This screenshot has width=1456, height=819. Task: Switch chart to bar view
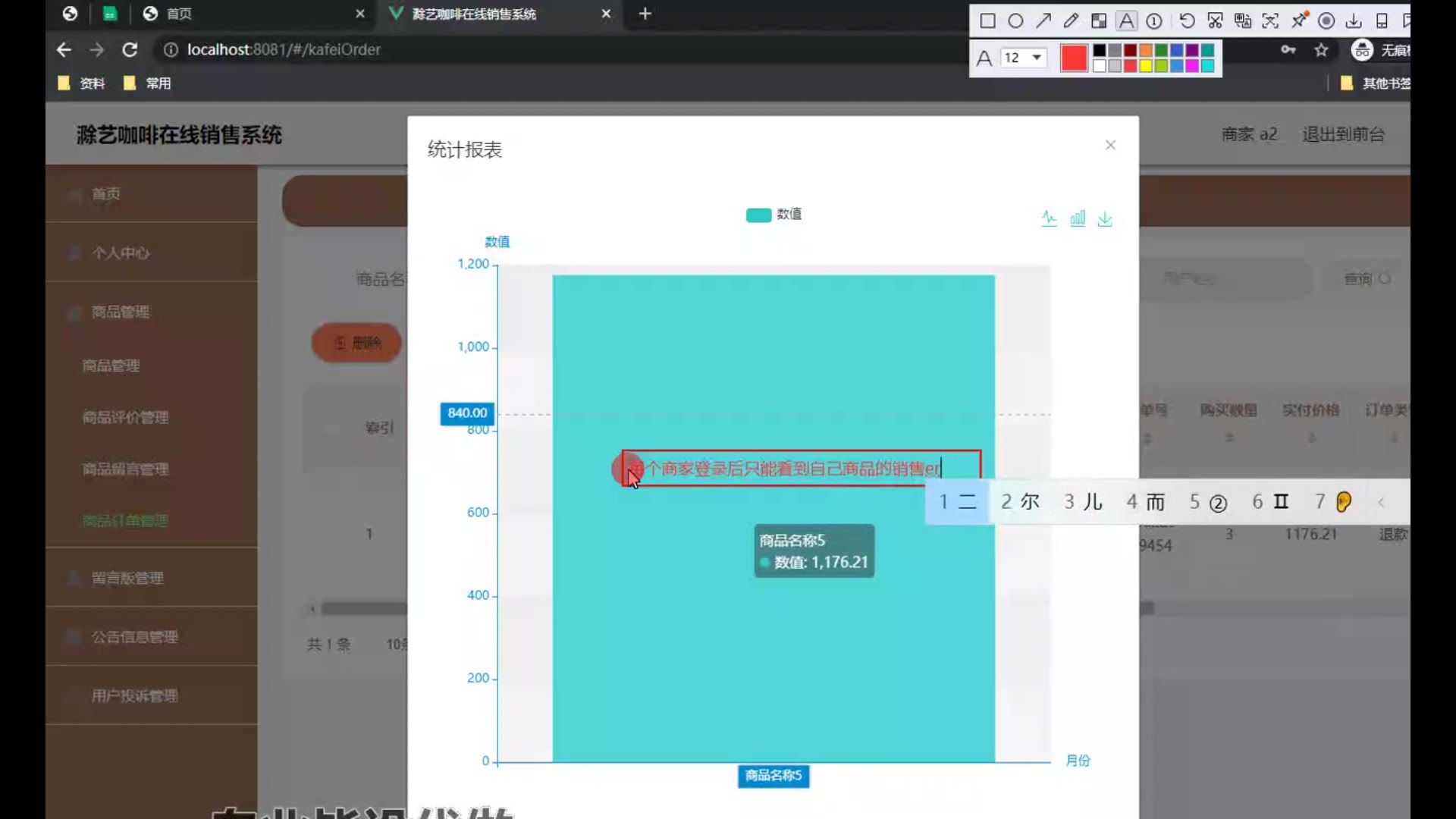point(1078,218)
